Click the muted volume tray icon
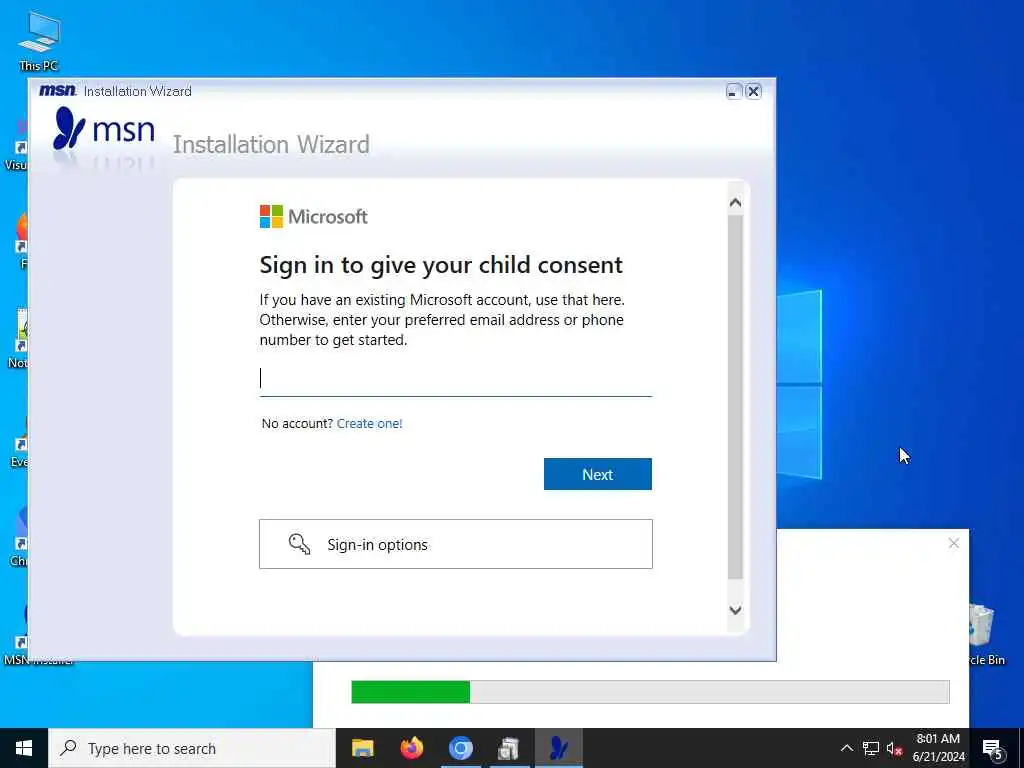The height and width of the screenshot is (768, 1024). [894, 748]
